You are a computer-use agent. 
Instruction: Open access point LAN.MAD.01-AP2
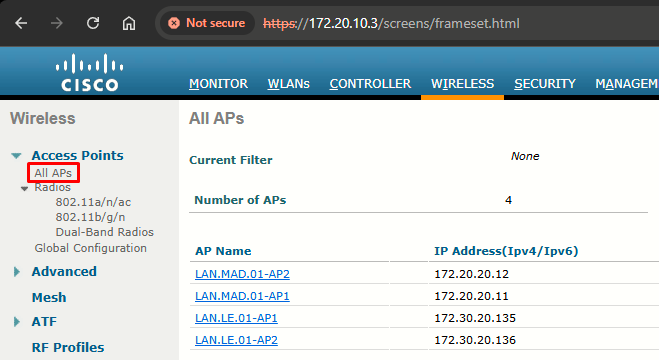(243, 274)
